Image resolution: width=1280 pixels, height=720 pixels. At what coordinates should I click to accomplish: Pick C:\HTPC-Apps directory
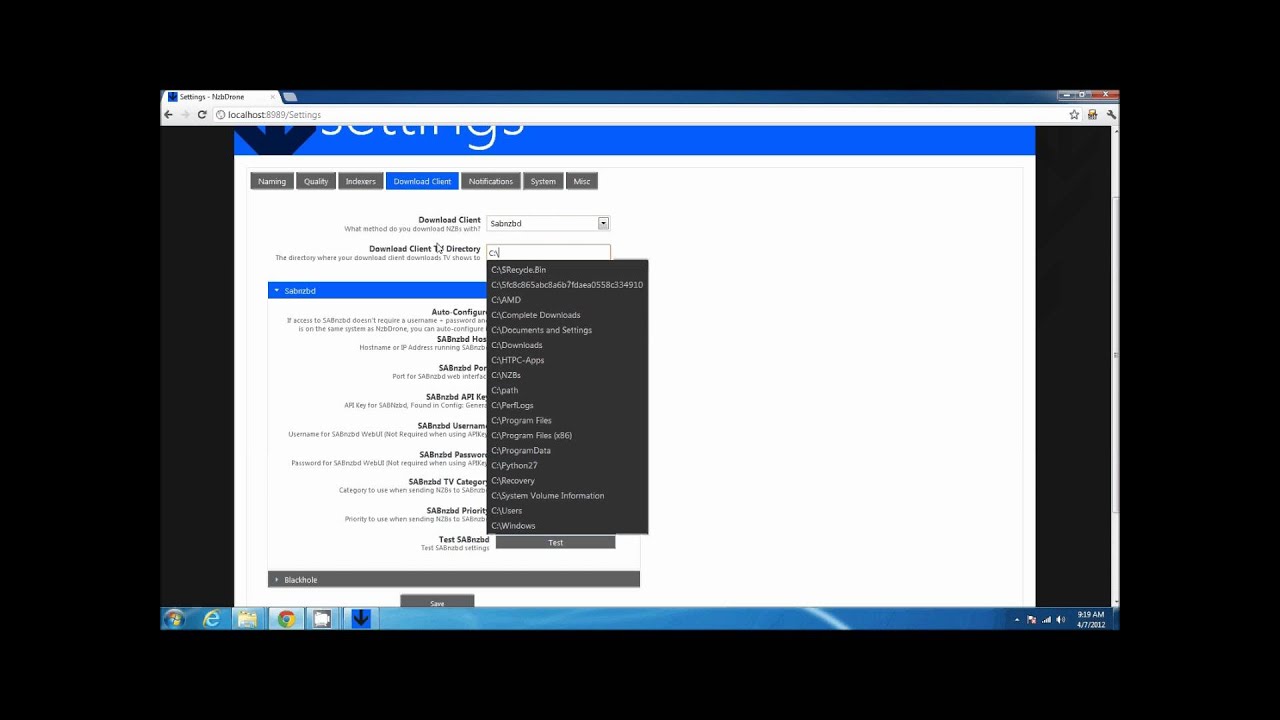tap(567, 360)
